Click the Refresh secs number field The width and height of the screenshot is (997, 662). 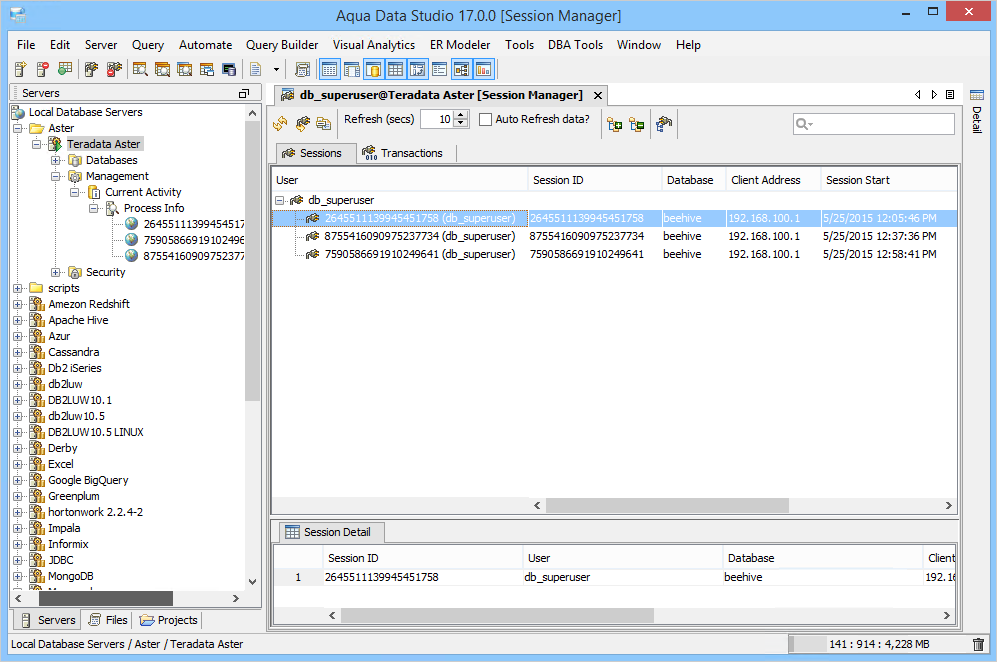point(437,120)
